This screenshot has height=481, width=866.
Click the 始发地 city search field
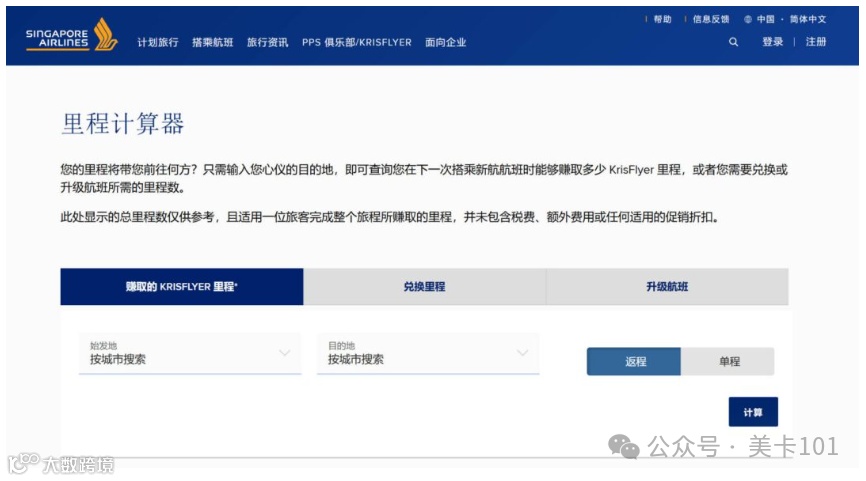[190, 353]
